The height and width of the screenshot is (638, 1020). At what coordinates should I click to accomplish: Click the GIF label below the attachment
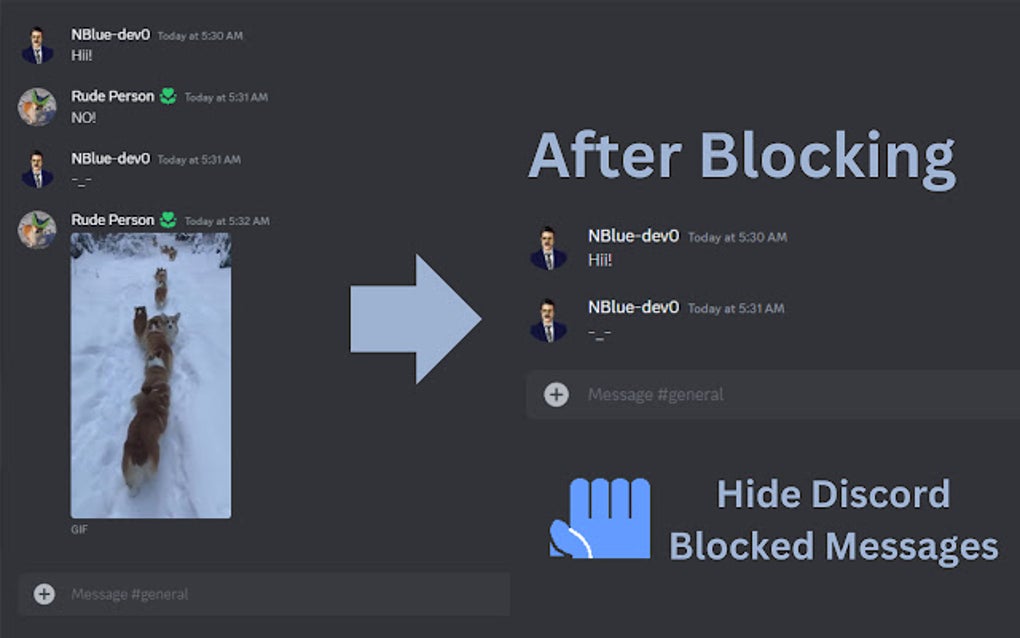pos(78,529)
